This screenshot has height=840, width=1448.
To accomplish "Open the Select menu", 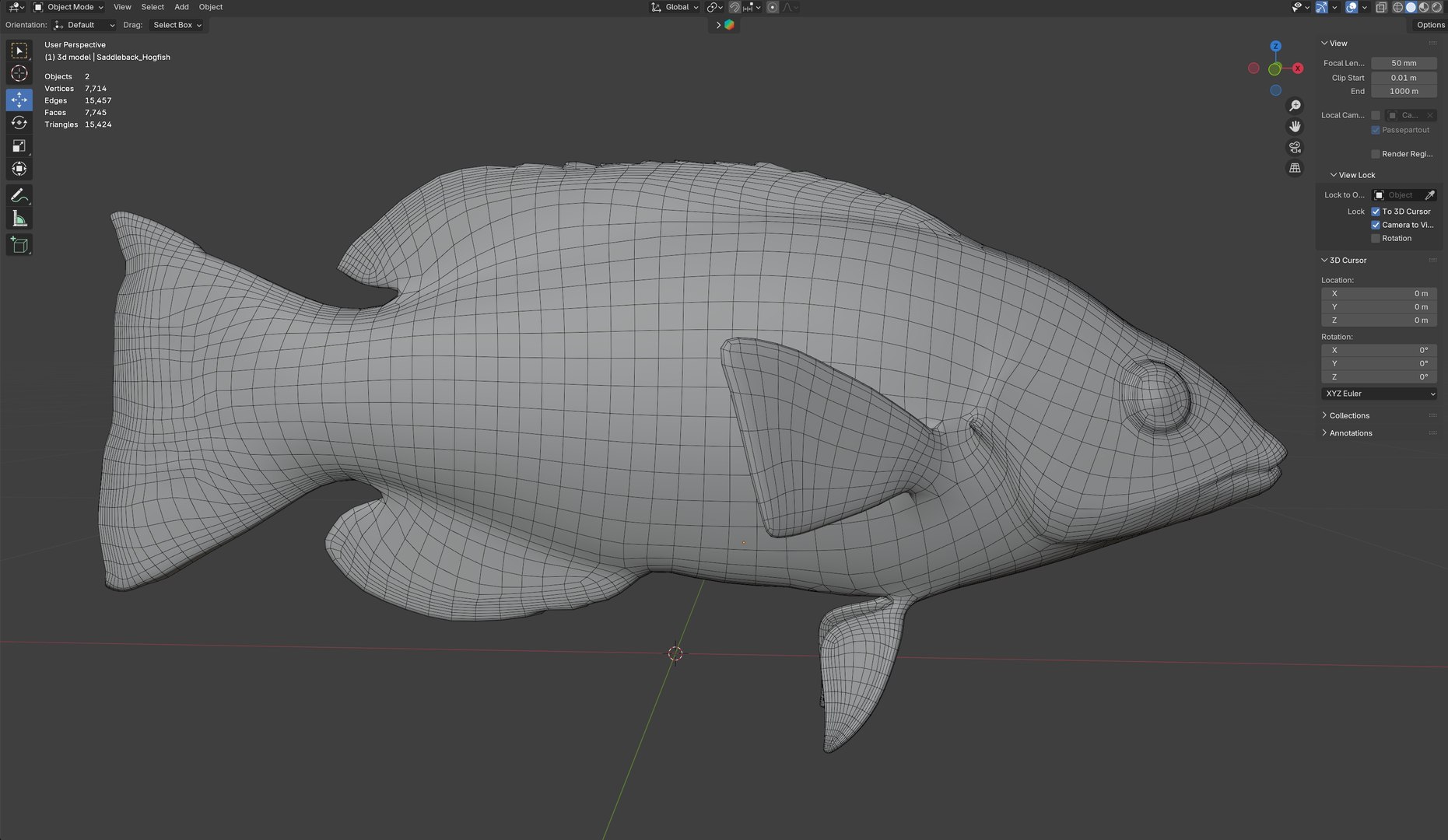I will [x=153, y=7].
